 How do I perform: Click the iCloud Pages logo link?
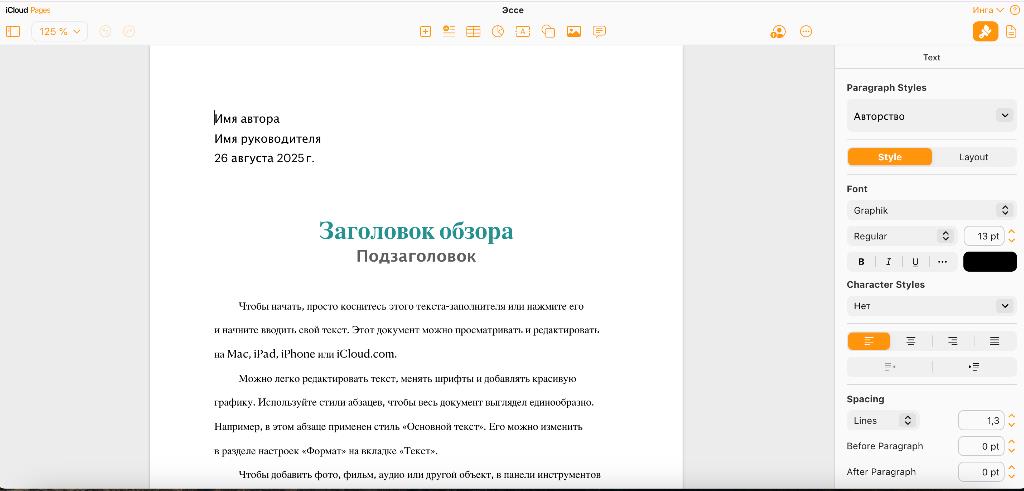click(27, 10)
